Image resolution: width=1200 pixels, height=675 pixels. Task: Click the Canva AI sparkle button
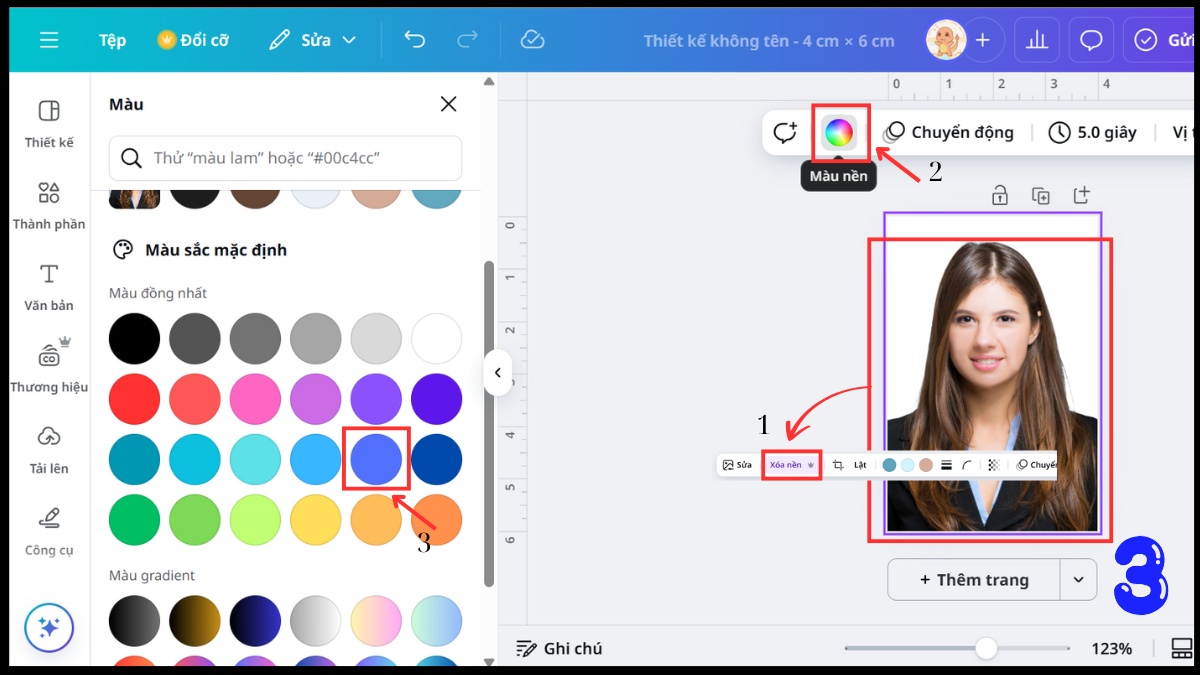49,627
